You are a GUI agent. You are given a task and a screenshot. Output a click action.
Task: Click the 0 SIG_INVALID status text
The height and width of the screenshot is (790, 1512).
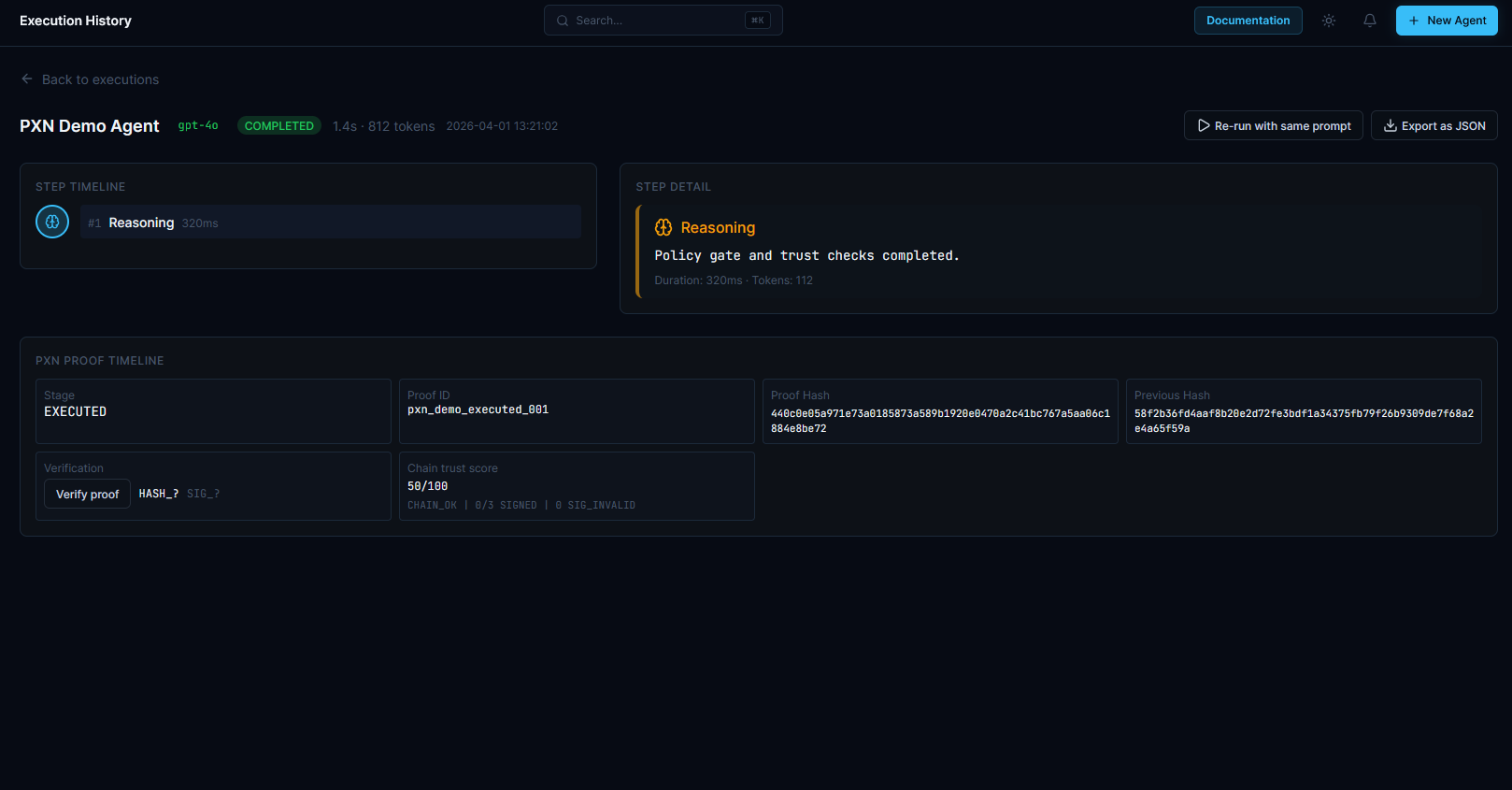point(595,505)
